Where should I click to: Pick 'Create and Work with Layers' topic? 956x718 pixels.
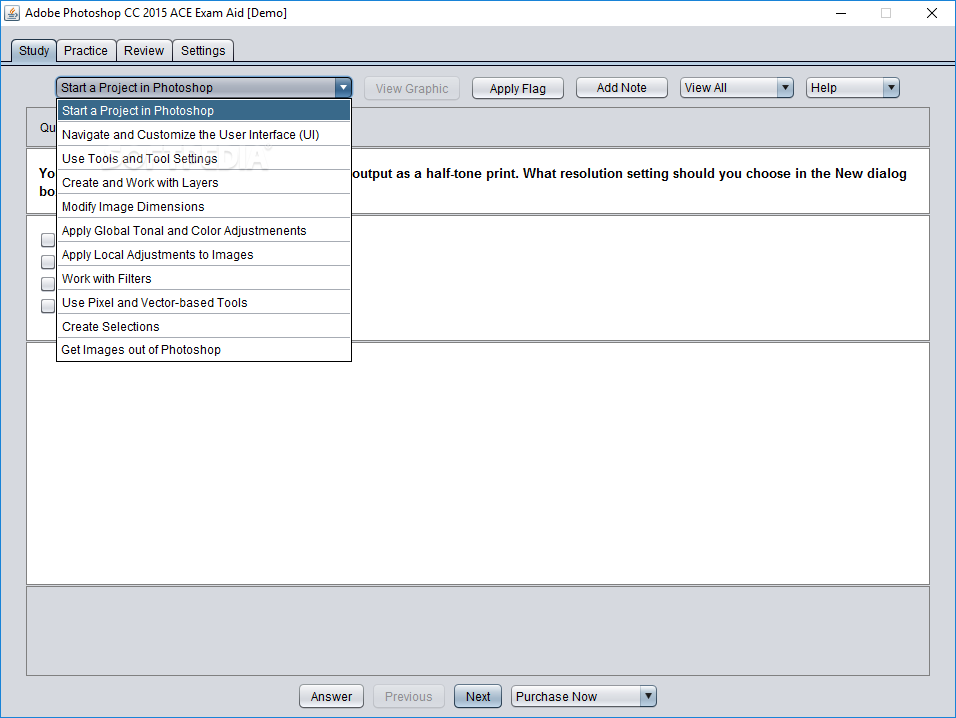click(x=204, y=183)
